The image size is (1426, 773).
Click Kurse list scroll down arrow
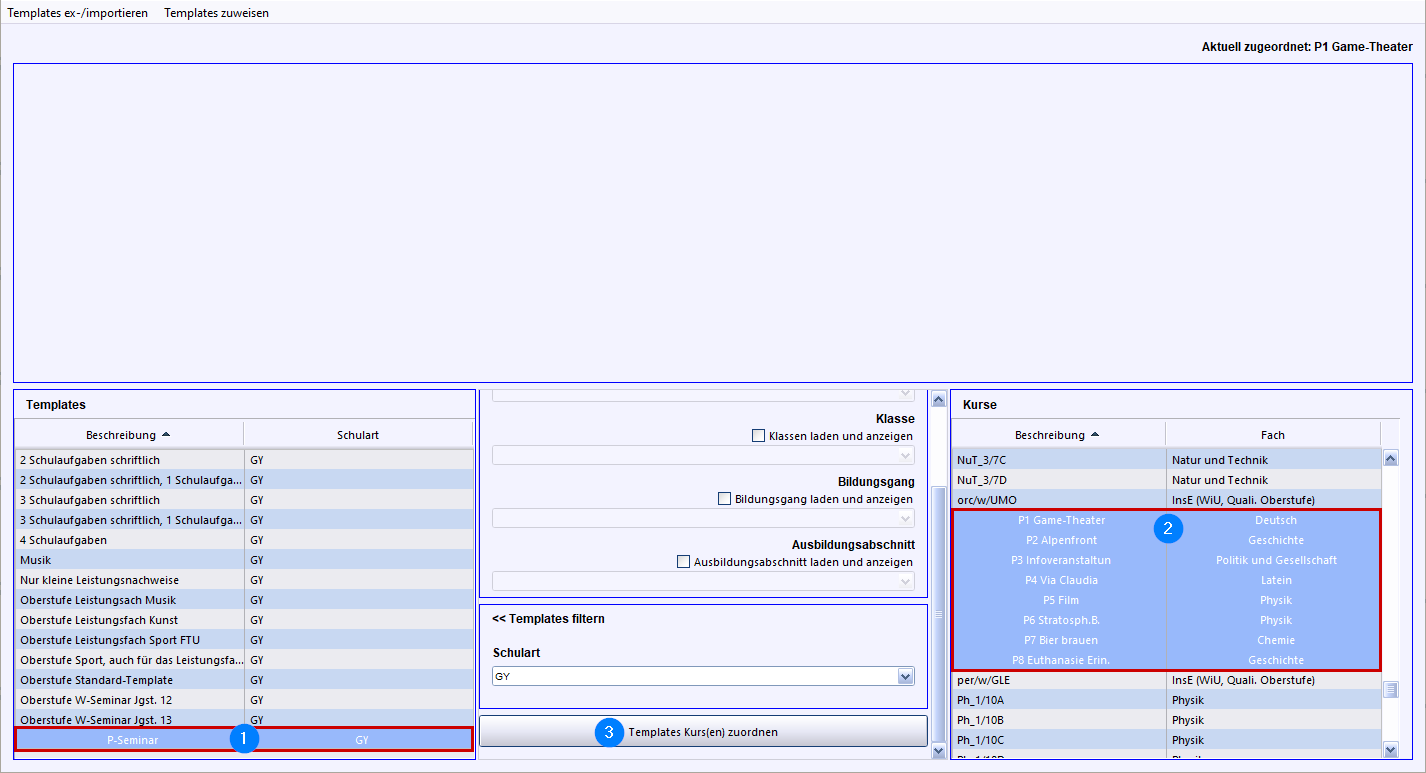click(x=1390, y=750)
